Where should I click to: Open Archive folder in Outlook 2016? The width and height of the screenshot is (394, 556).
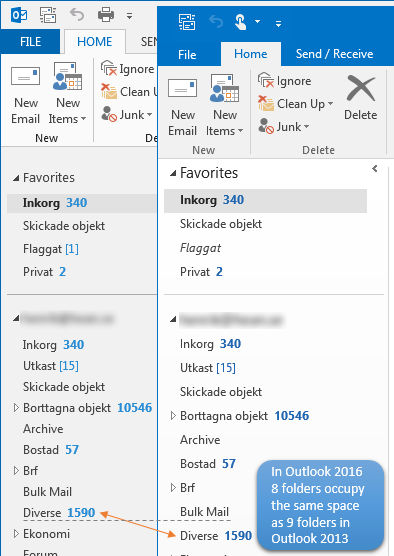pyautogui.click(x=200, y=440)
